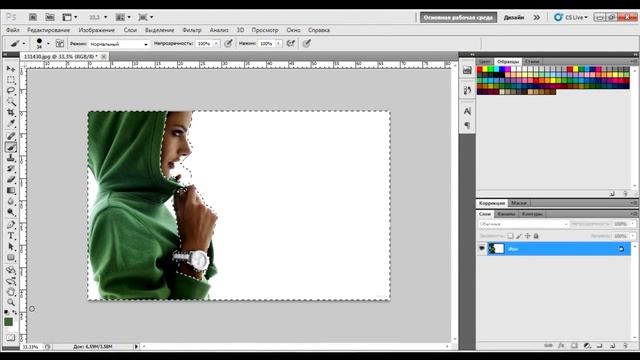Open the Фильтр menu
The height and width of the screenshot is (360, 640).
pyautogui.click(x=192, y=30)
